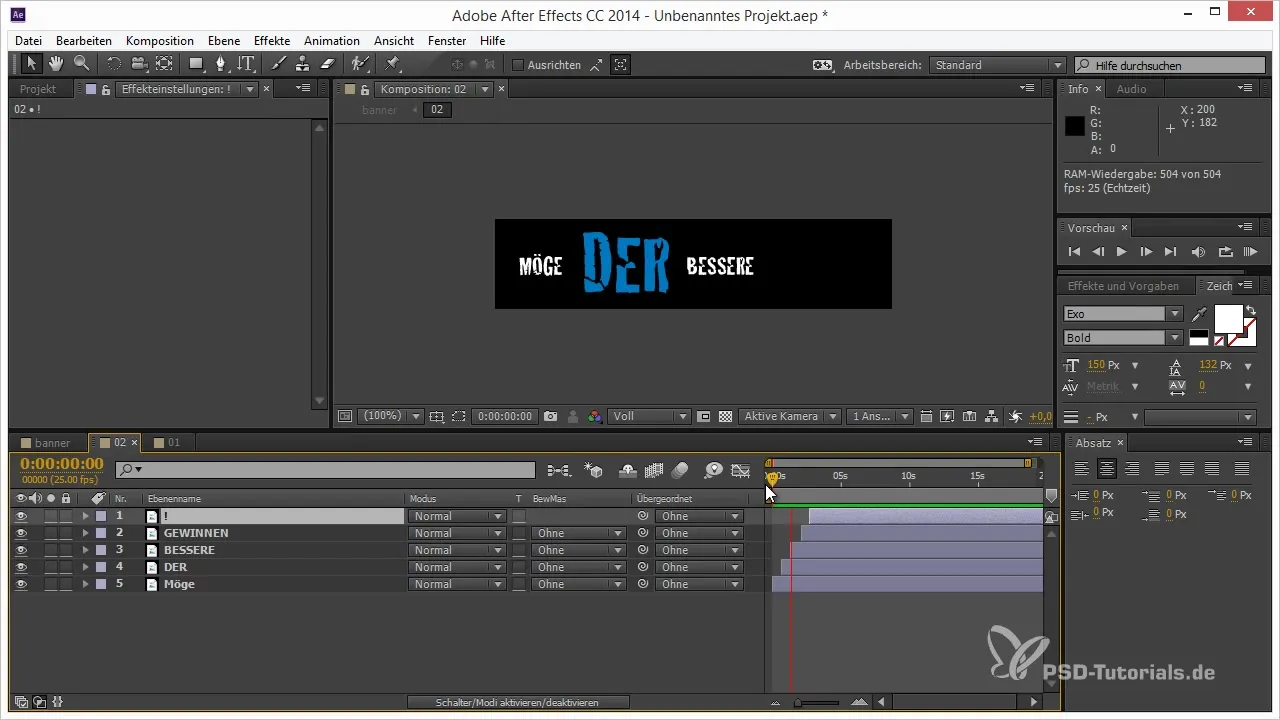Expand the DER layer properties
This screenshot has height=720, width=1280.
(85, 567)
